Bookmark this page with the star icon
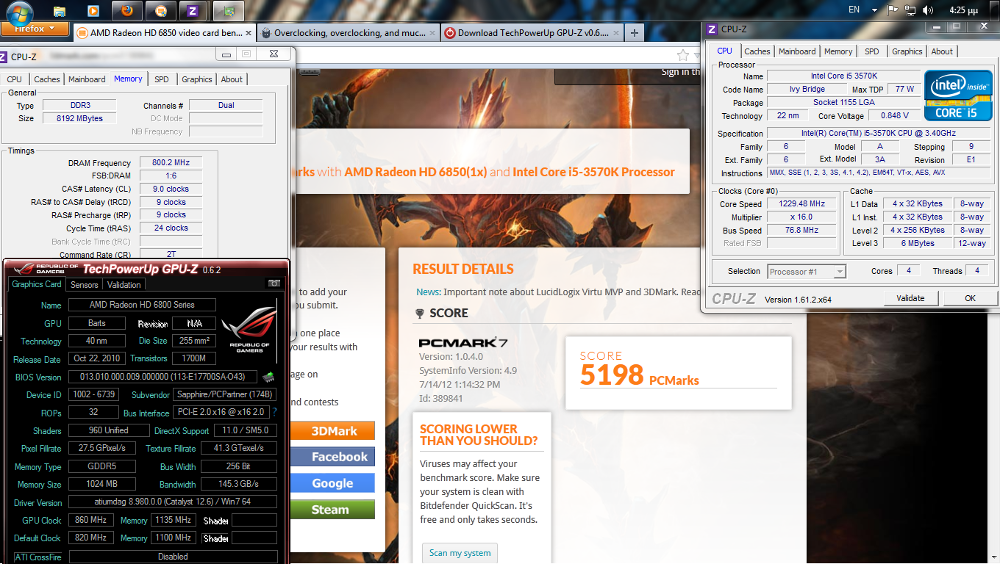Screen dimensions: 1000x564 (x=682, y=55)
